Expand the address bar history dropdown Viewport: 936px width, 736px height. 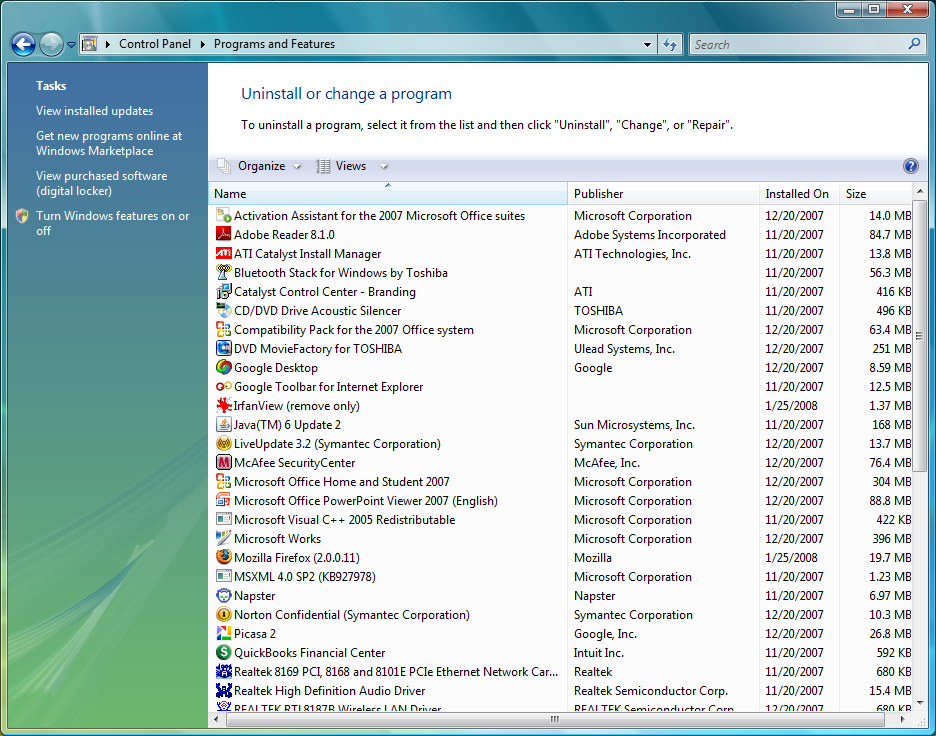point(647,45)
